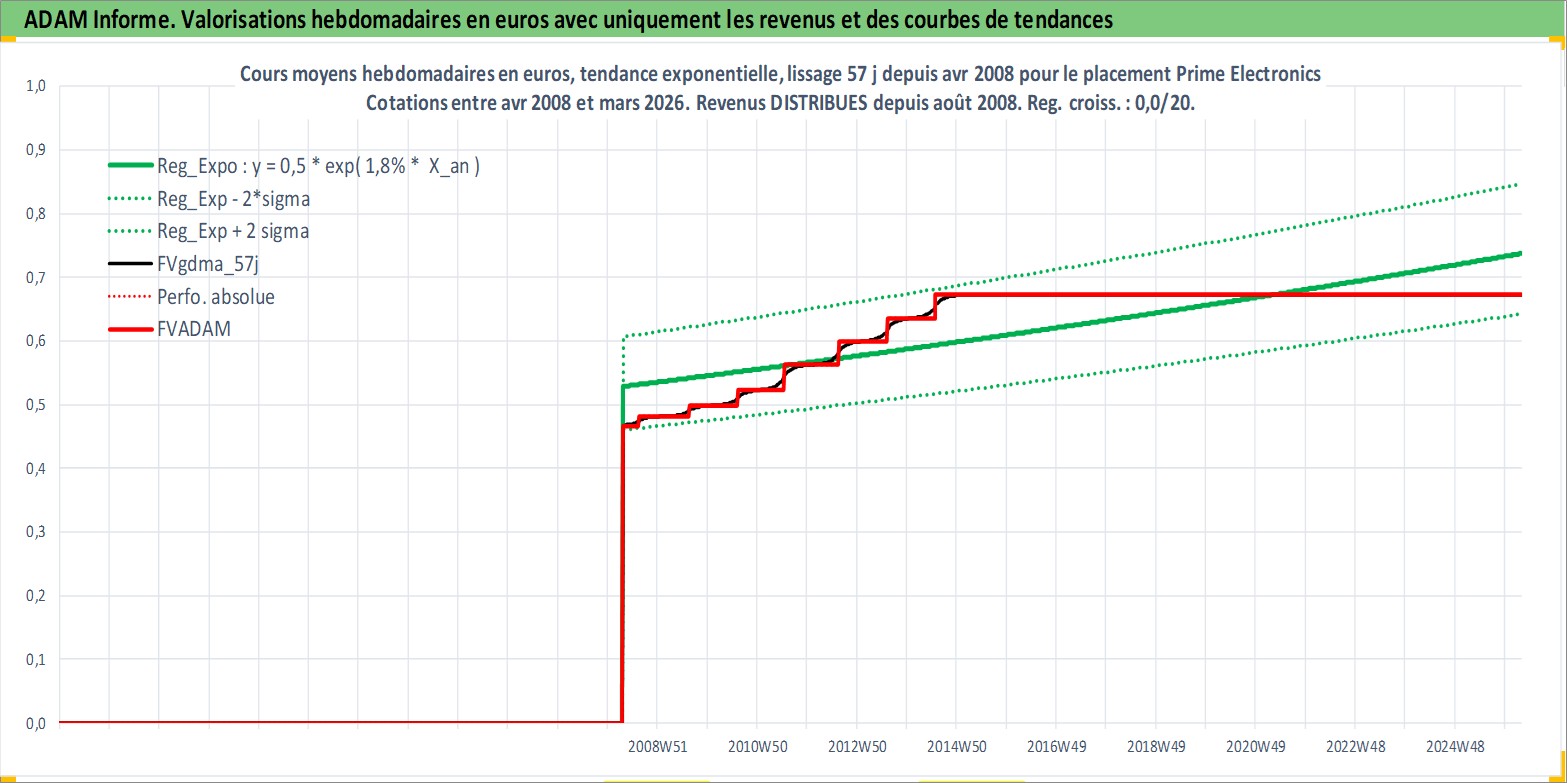Click y-axis label '0,9'
Viewport: 1567px width, 783px height.
coord(37,150)
